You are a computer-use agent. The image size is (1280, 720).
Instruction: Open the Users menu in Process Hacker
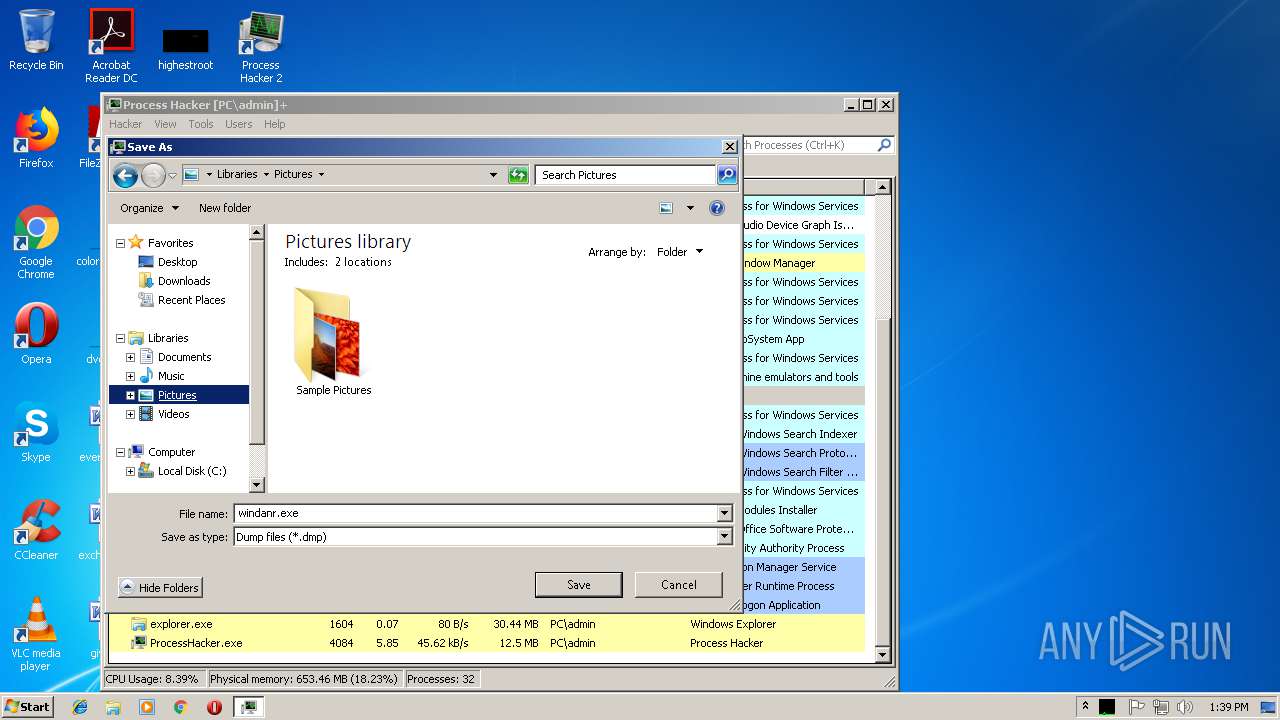(238, 124)
